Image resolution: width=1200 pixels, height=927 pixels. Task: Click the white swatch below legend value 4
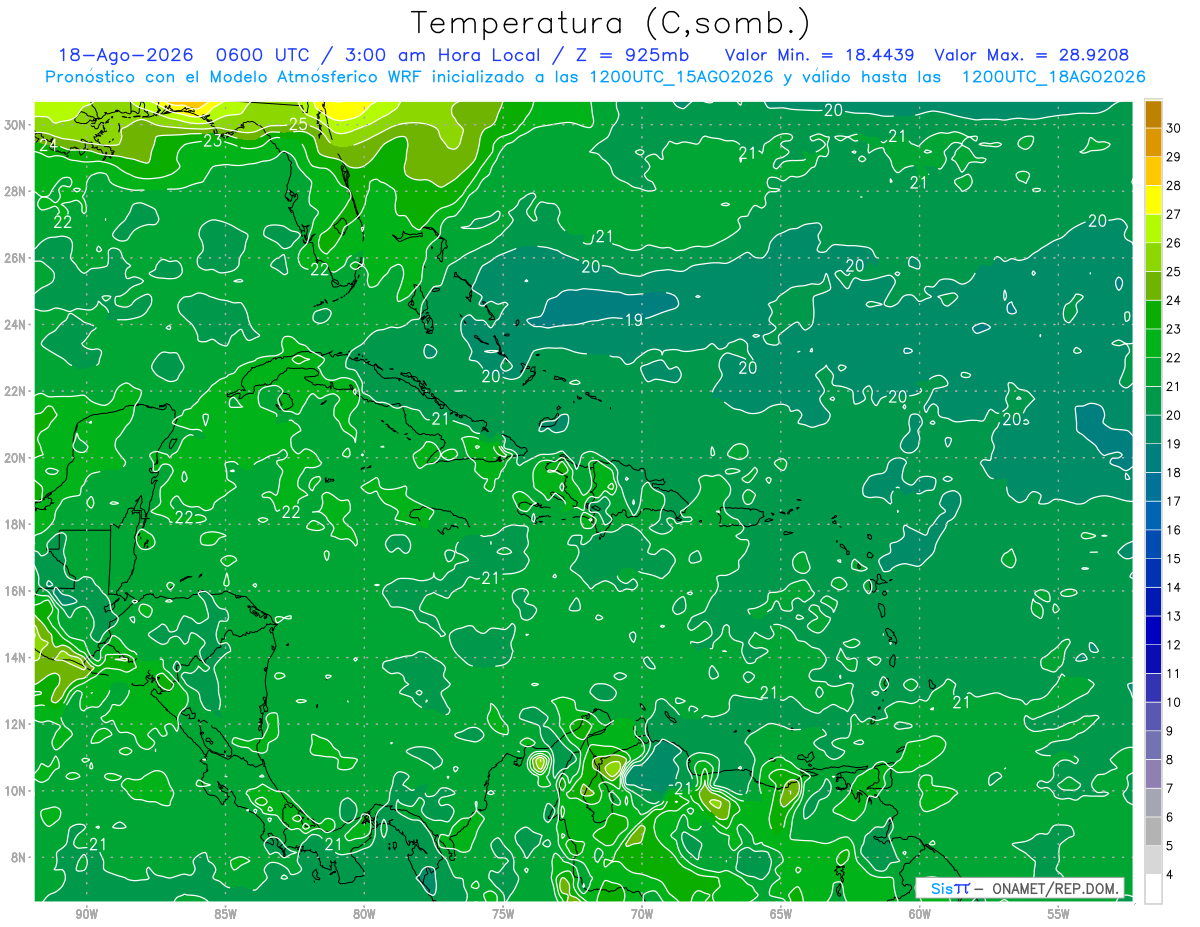(1153, 889)
